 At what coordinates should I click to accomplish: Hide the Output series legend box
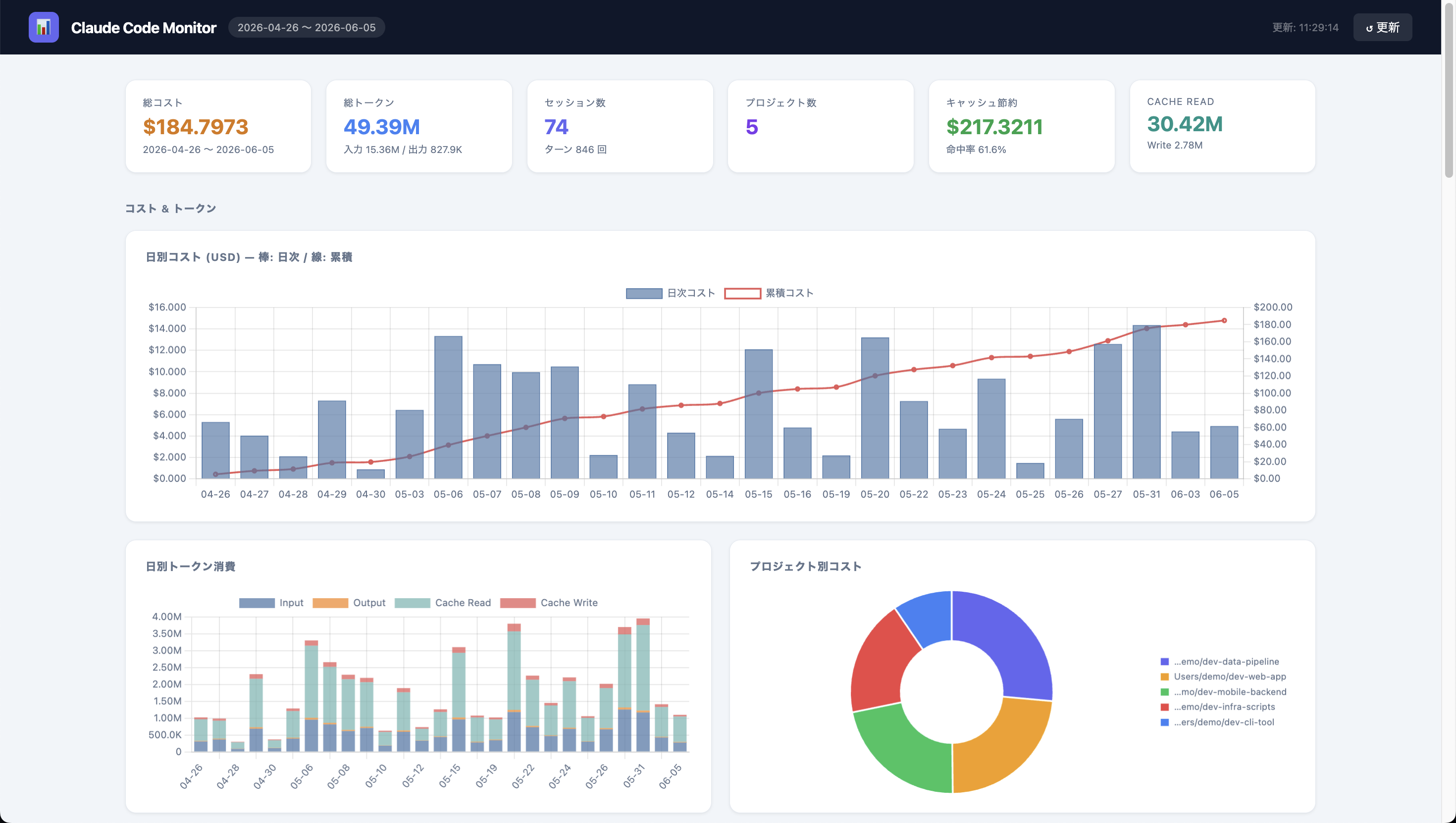(x=330, y=603)
